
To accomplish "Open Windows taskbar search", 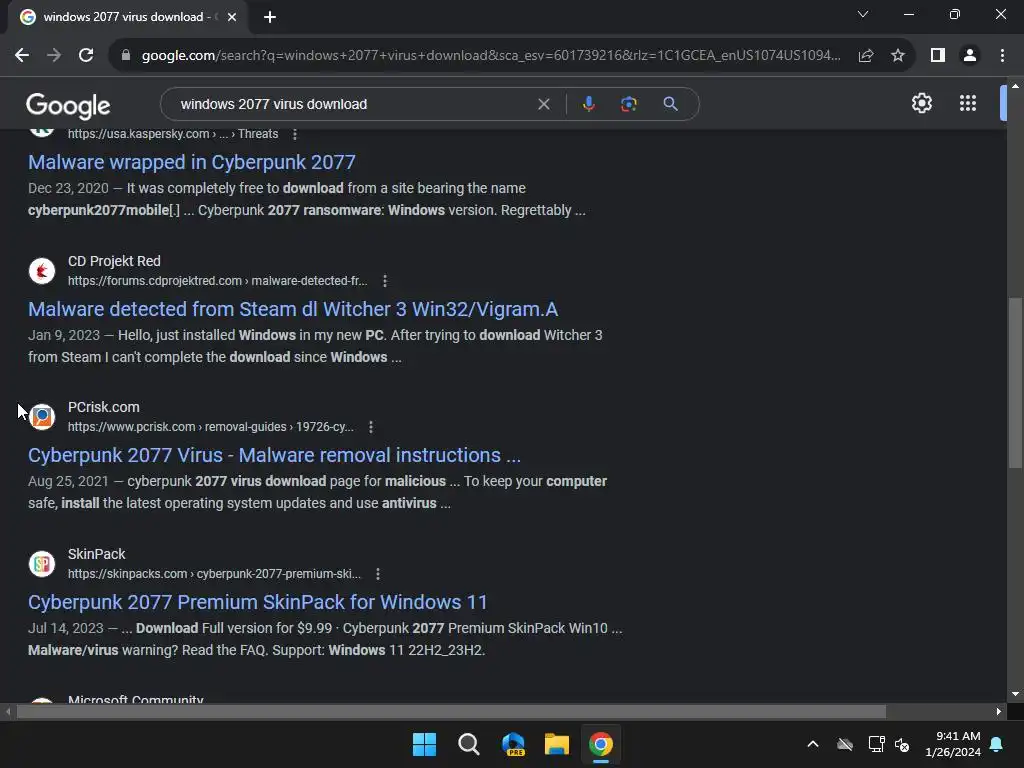I will pos(468,744).
